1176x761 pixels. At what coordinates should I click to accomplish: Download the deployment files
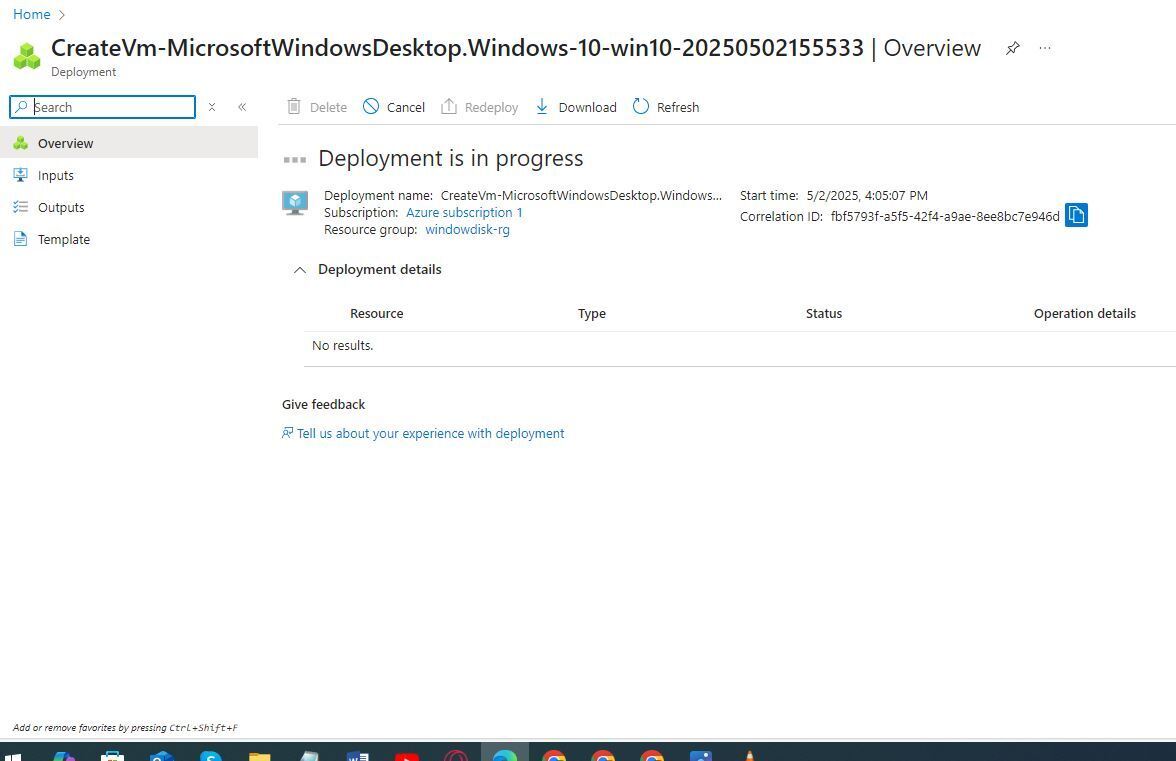click(576, 107)
